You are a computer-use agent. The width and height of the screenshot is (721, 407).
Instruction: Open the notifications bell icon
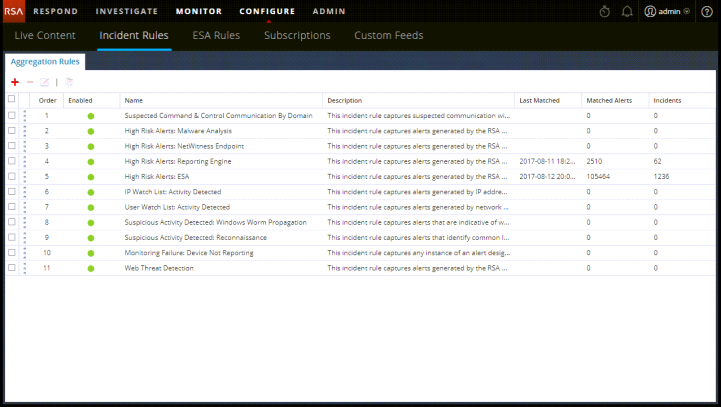627,11
